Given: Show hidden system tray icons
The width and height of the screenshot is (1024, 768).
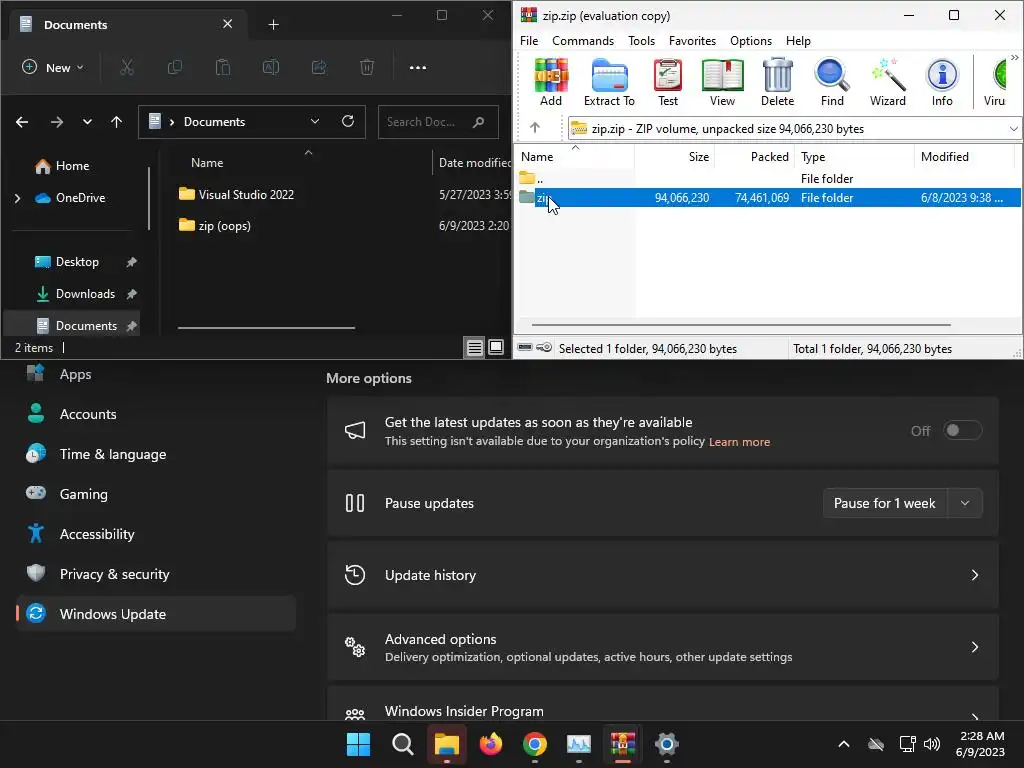Looking at the screenshot, I should (x=844, y=744).
